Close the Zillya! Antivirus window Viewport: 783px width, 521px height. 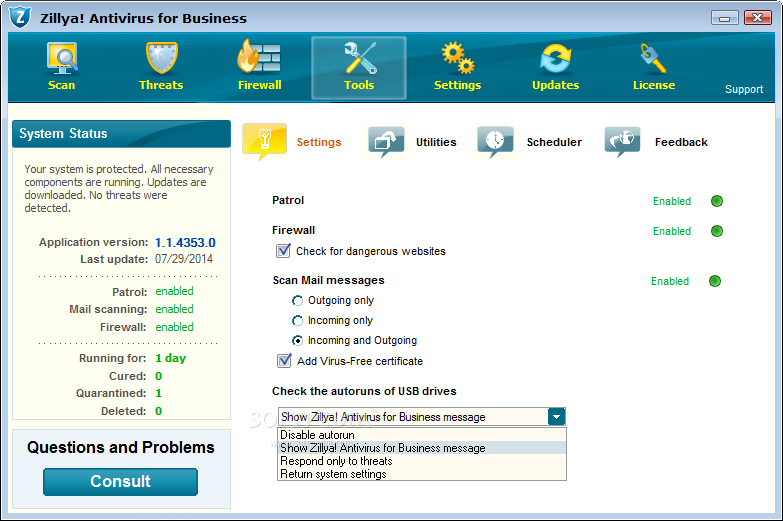tap(758, 18)
